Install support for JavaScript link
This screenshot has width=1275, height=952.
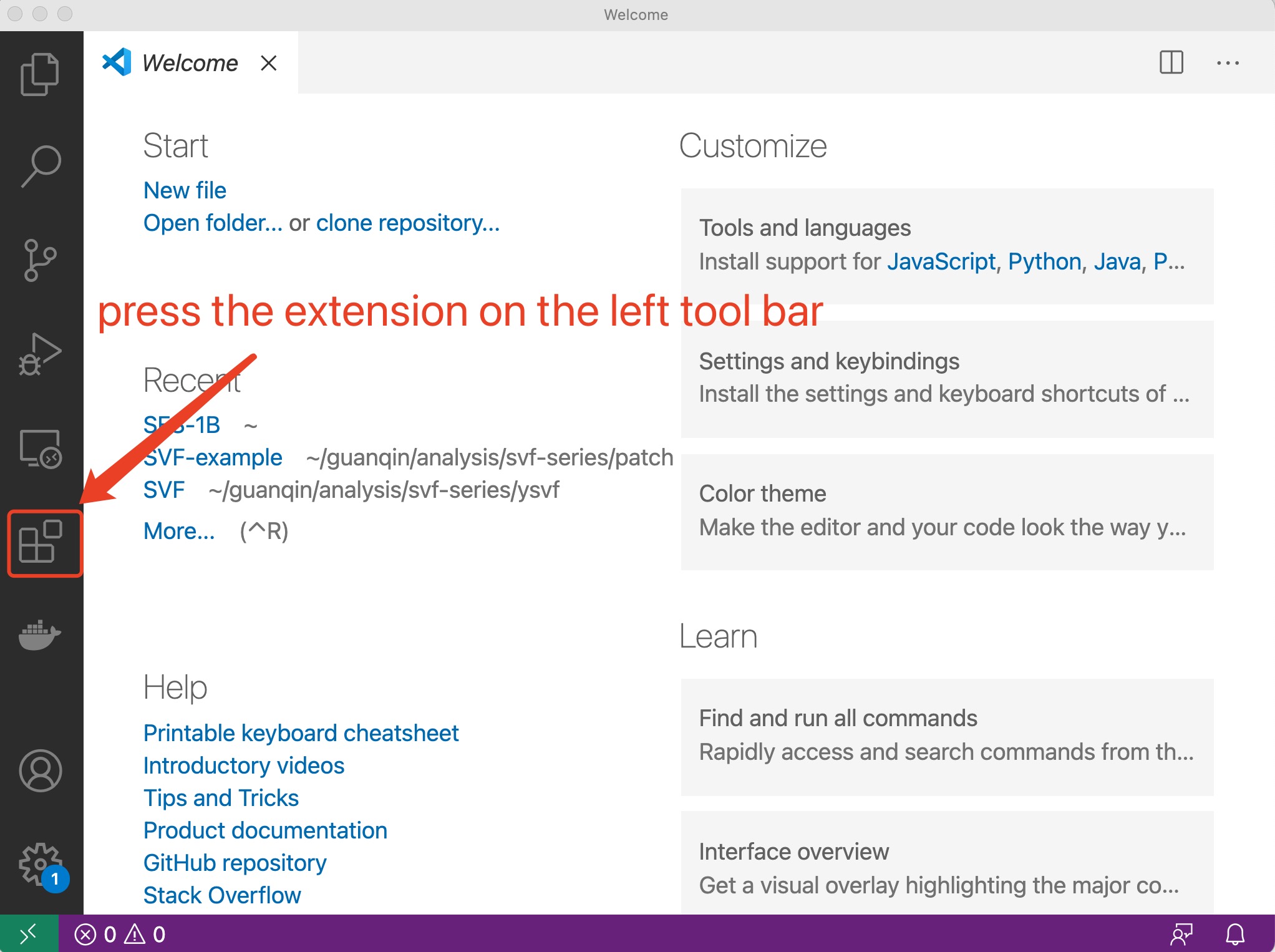941,261
